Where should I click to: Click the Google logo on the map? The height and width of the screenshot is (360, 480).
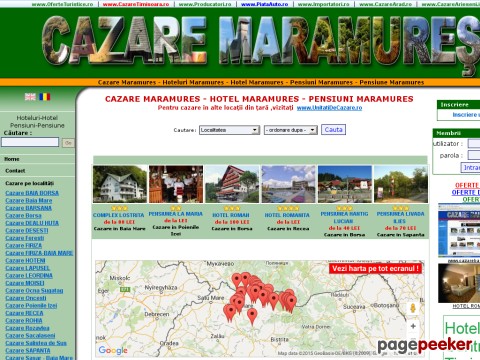[113, 350]
